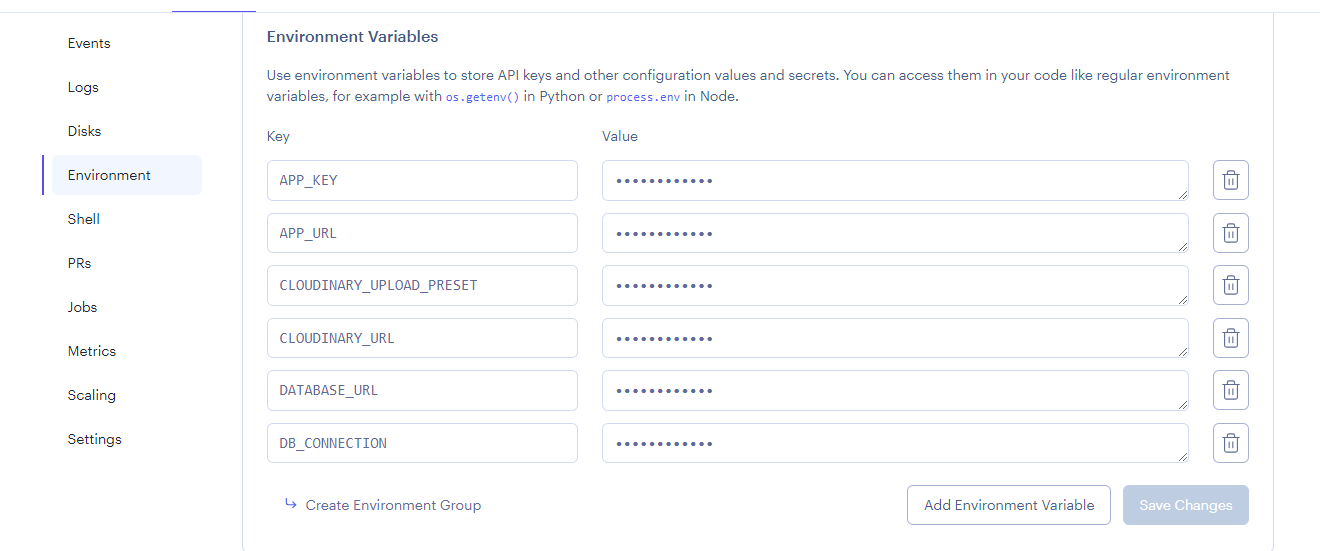The width and height of the screenshot is (1320, 551).
Task: Click the Create Environment Group link
Action: (x=393, y=505)
